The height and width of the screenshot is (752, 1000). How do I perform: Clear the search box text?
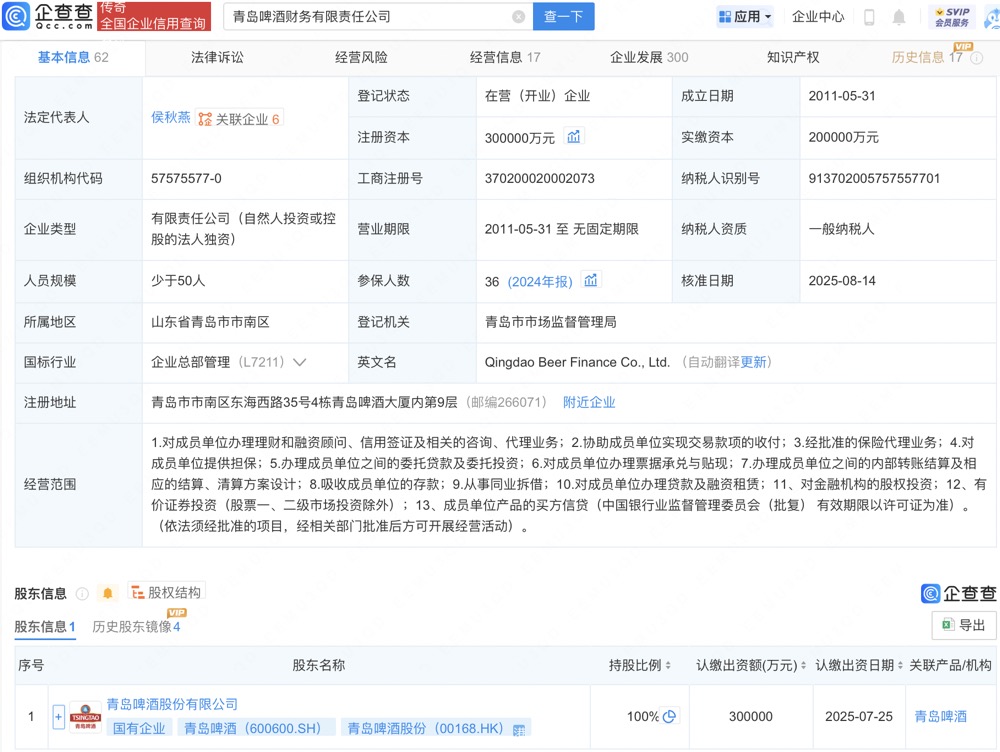[x=519, y=17]
